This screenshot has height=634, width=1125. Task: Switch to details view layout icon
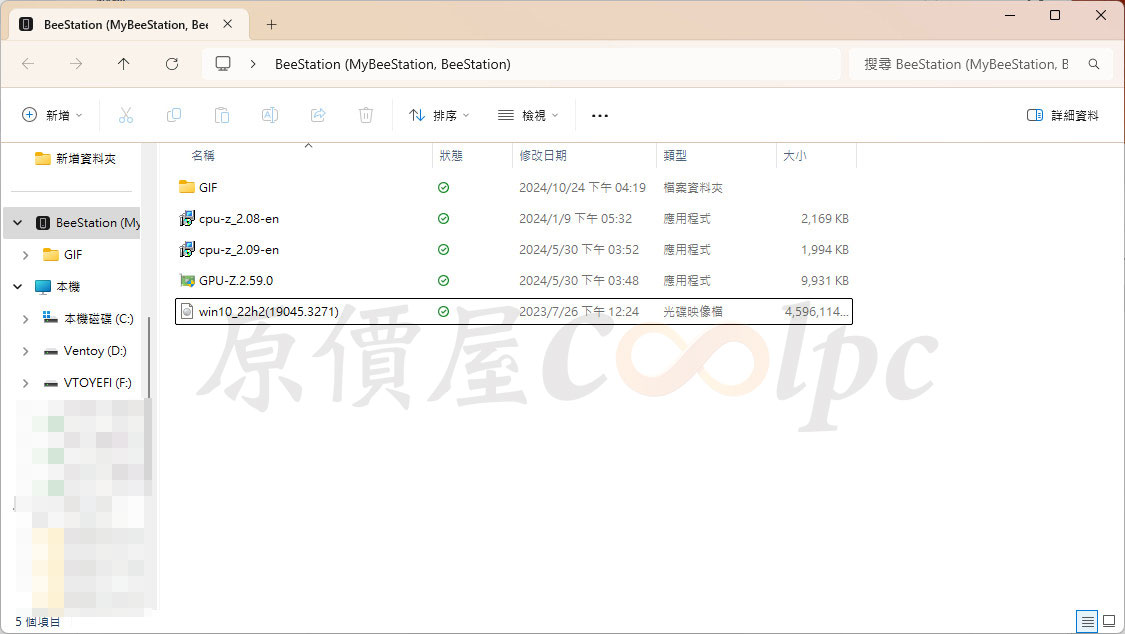pyautogui.click(x=1087, y=621)
